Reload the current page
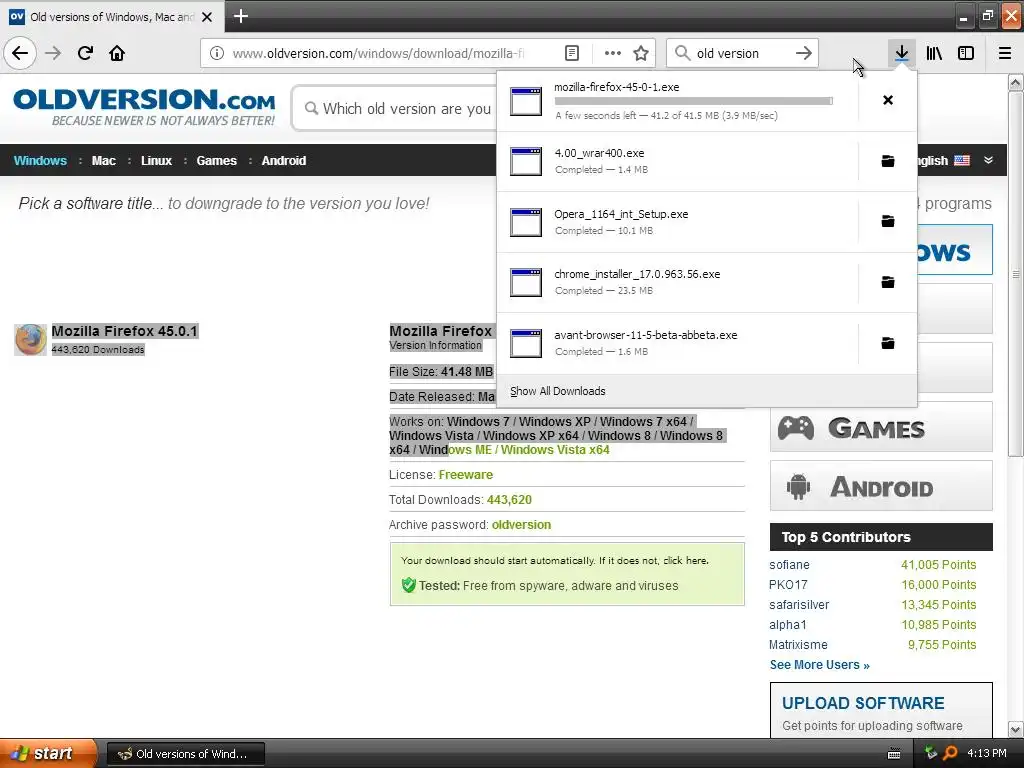 (x=85, y=53)
